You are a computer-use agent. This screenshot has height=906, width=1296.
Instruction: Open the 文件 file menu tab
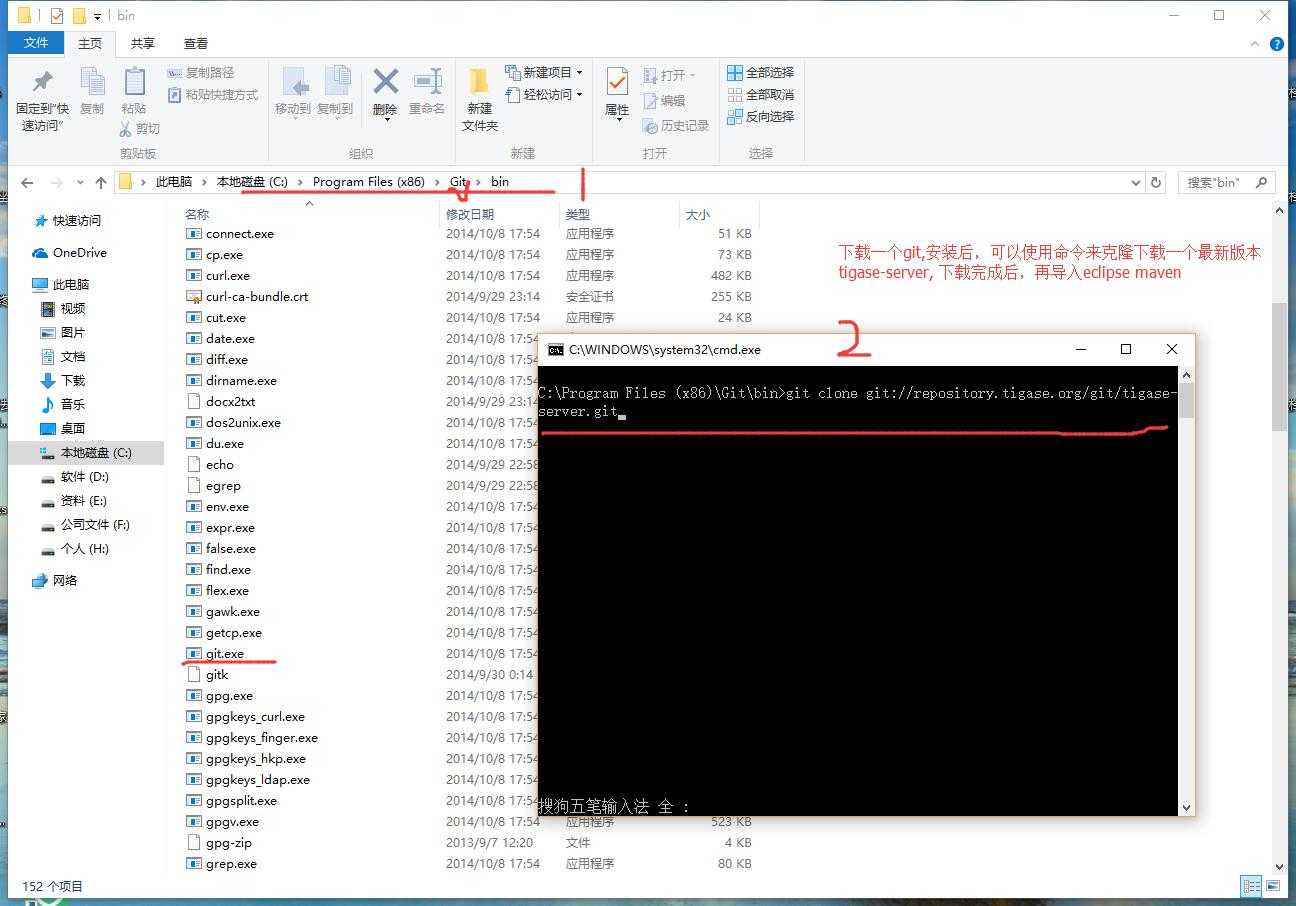[36, 43]
